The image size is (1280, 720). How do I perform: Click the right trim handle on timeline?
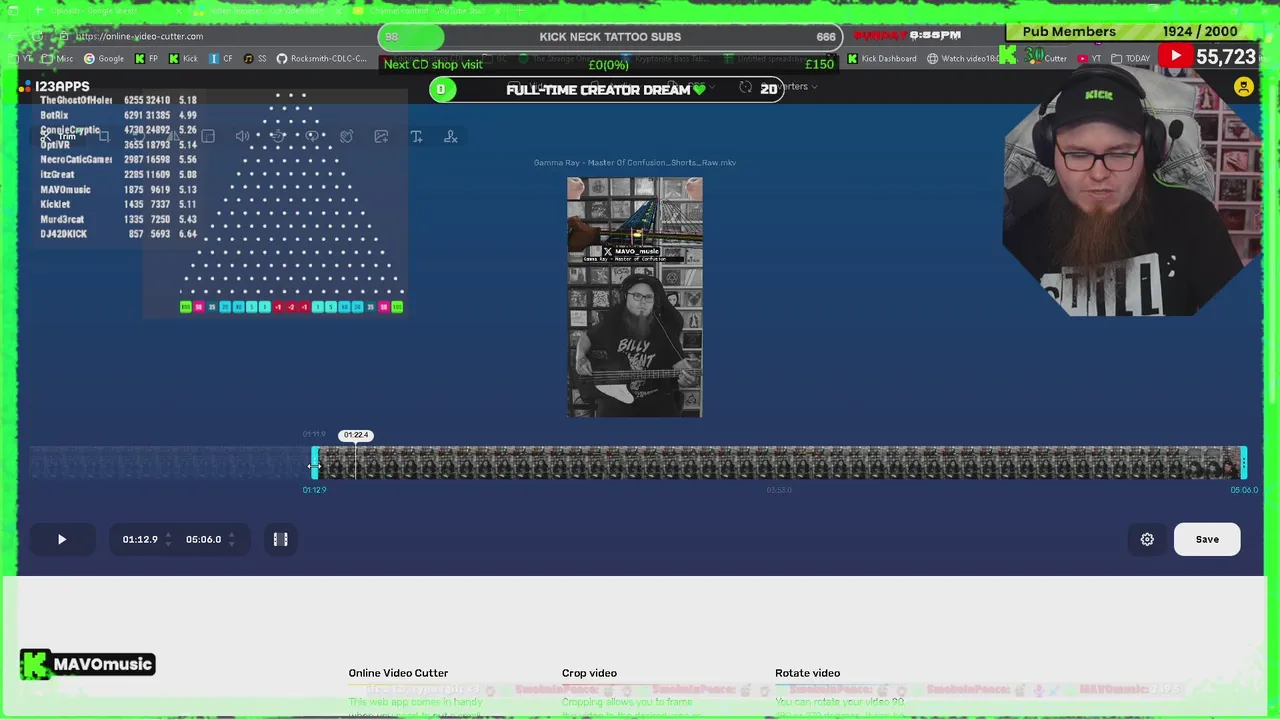1243,463
